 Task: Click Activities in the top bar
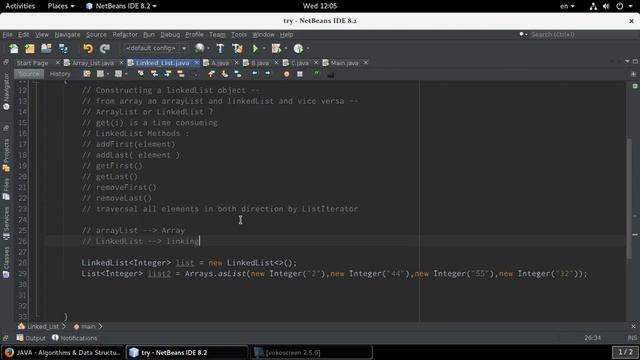20,6
